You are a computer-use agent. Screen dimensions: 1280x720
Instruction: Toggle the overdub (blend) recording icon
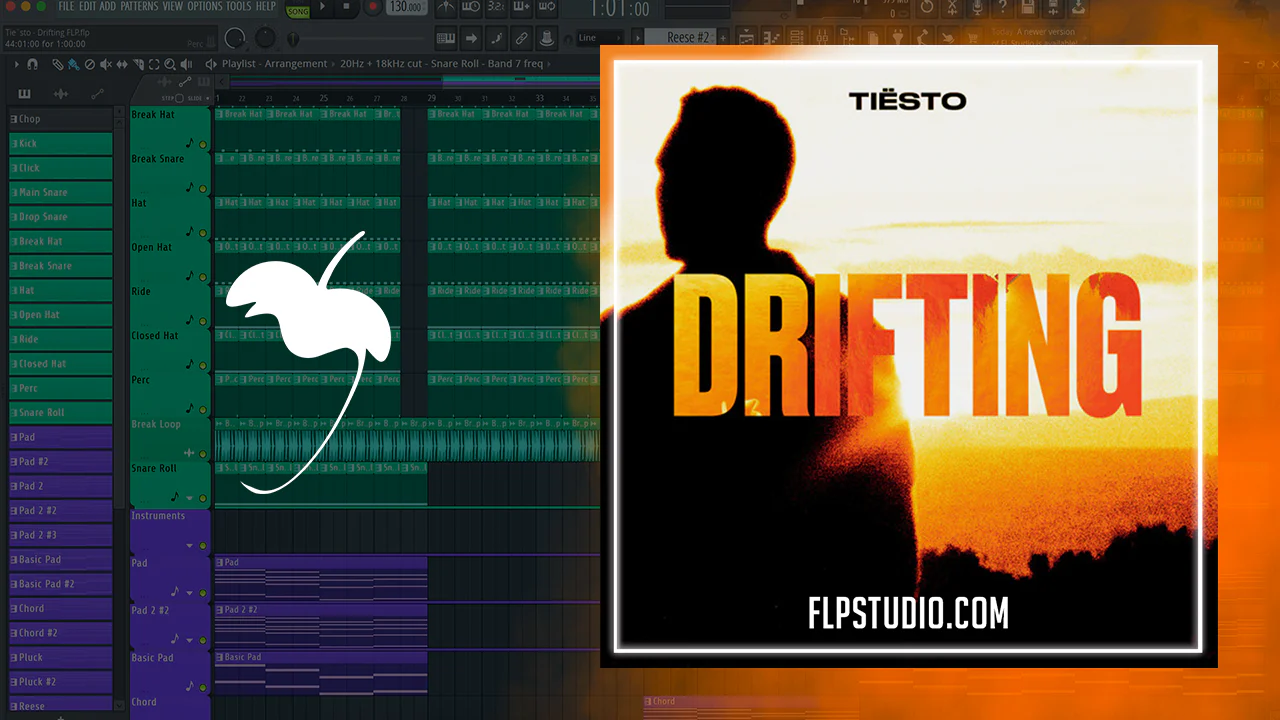pos(521,7)
